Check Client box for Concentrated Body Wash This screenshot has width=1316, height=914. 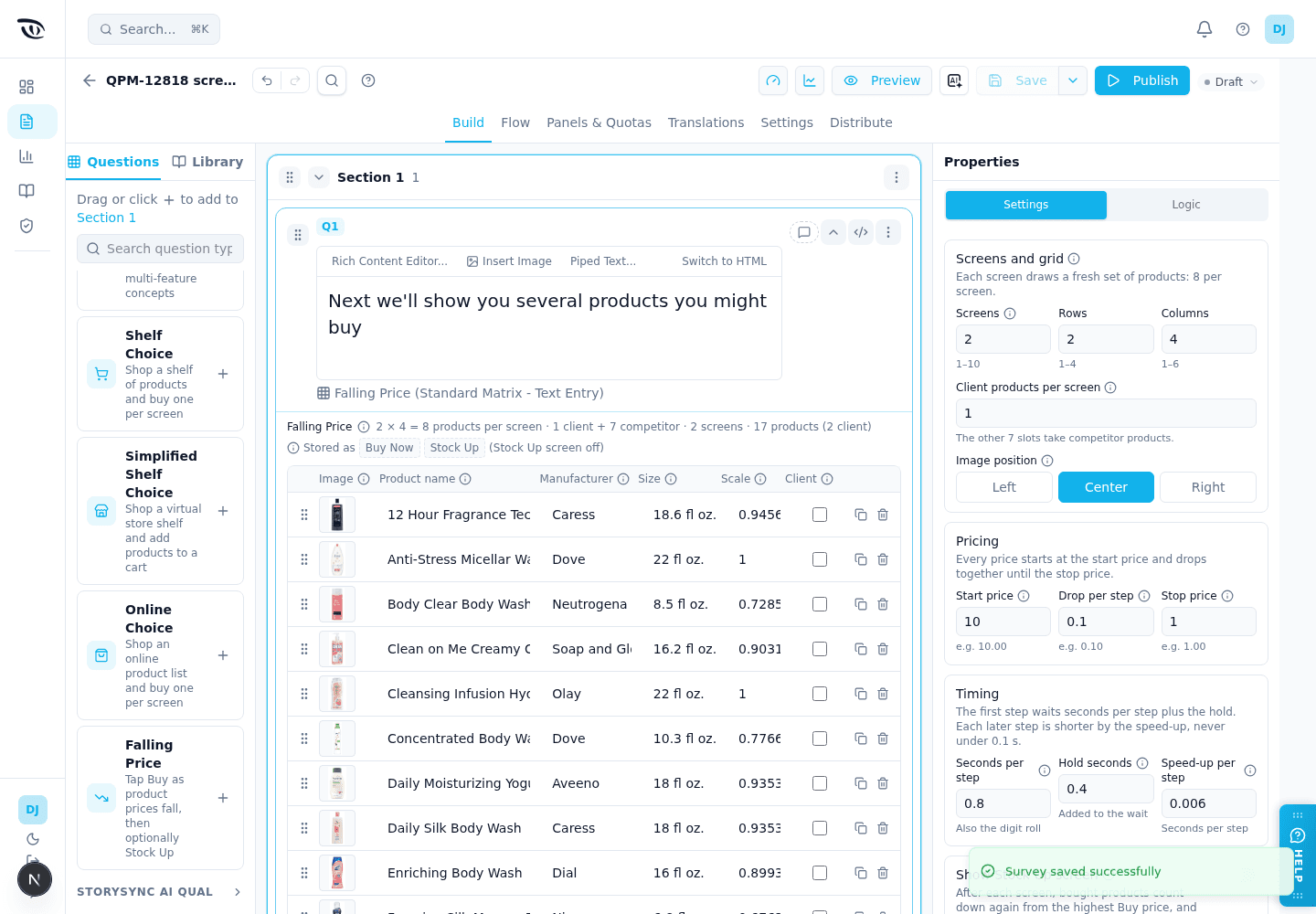point(820,739)
